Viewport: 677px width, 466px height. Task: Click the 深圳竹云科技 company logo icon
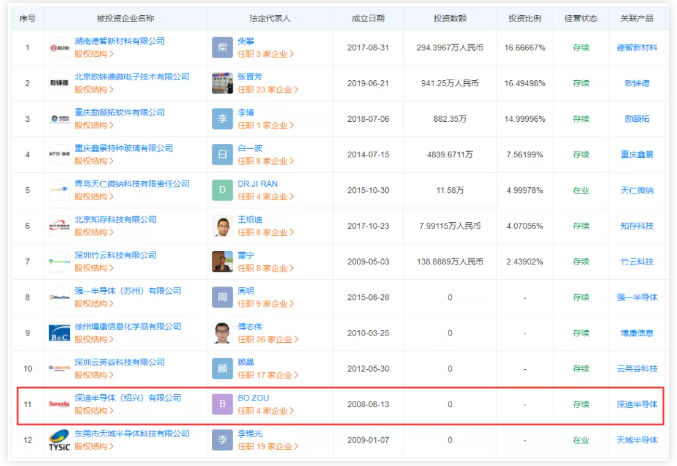pos(59,261)
